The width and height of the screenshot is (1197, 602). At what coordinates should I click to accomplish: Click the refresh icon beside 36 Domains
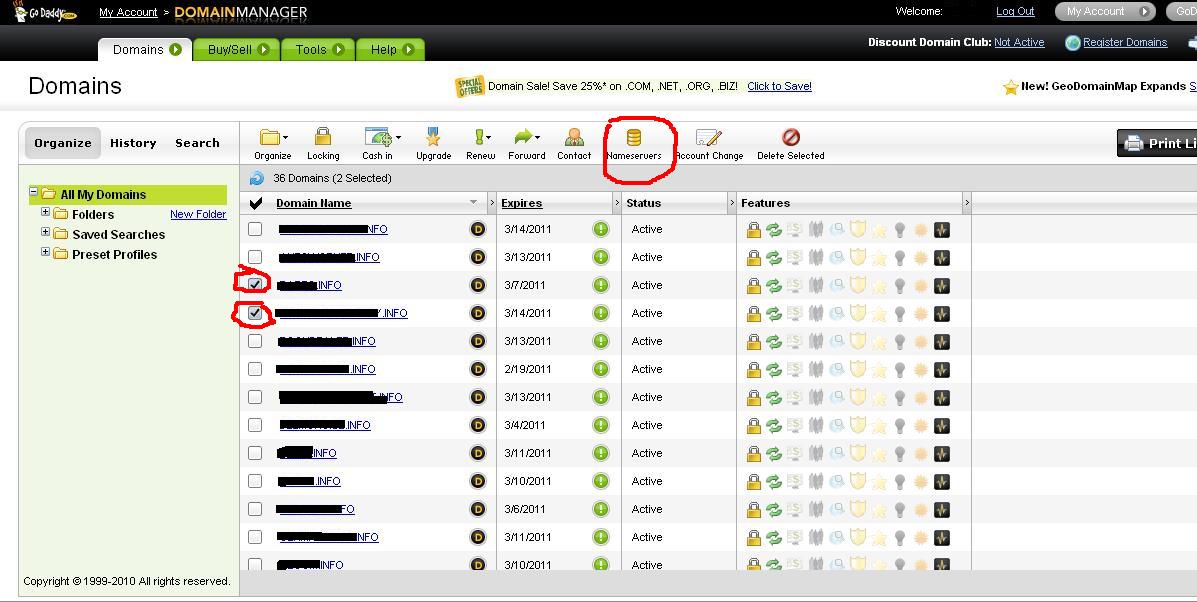[x=257, y=179]
